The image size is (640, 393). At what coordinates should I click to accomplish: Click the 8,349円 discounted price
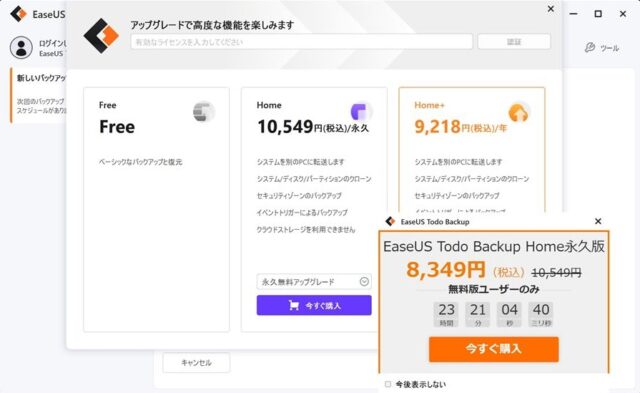tap(446, 269)
